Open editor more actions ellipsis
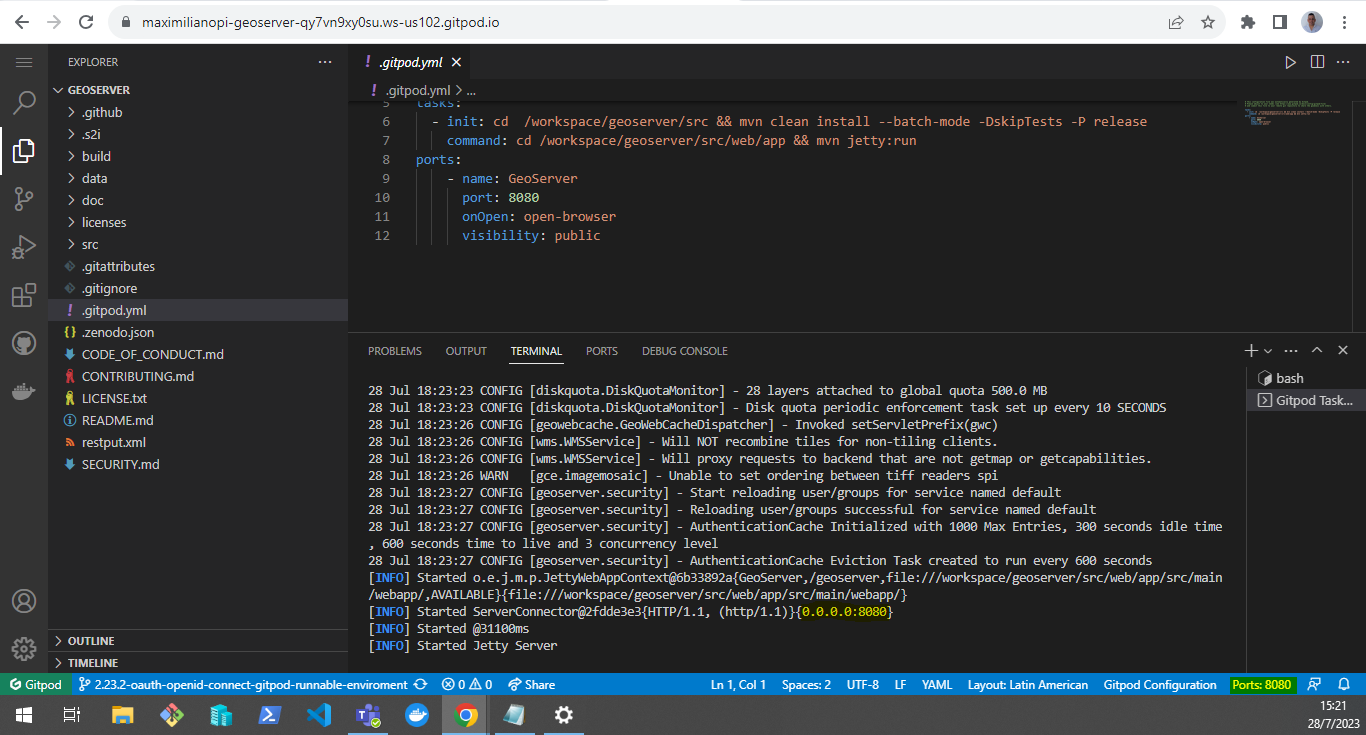 (x=1343, y=62)
